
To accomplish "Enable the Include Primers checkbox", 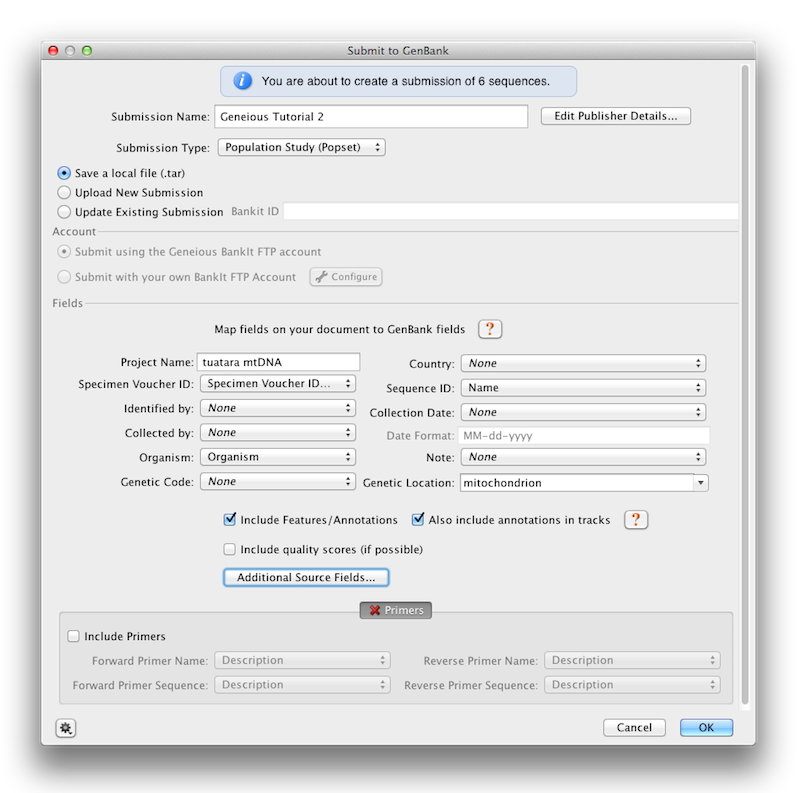I will point(73,635).
